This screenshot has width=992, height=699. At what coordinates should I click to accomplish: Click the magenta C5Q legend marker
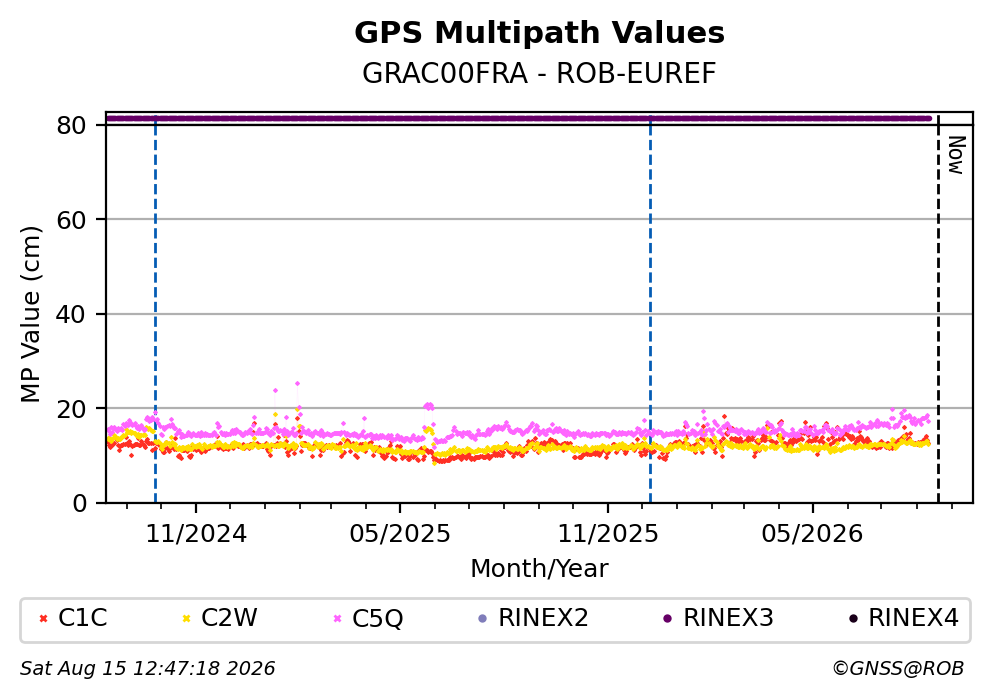coord(337,619)
